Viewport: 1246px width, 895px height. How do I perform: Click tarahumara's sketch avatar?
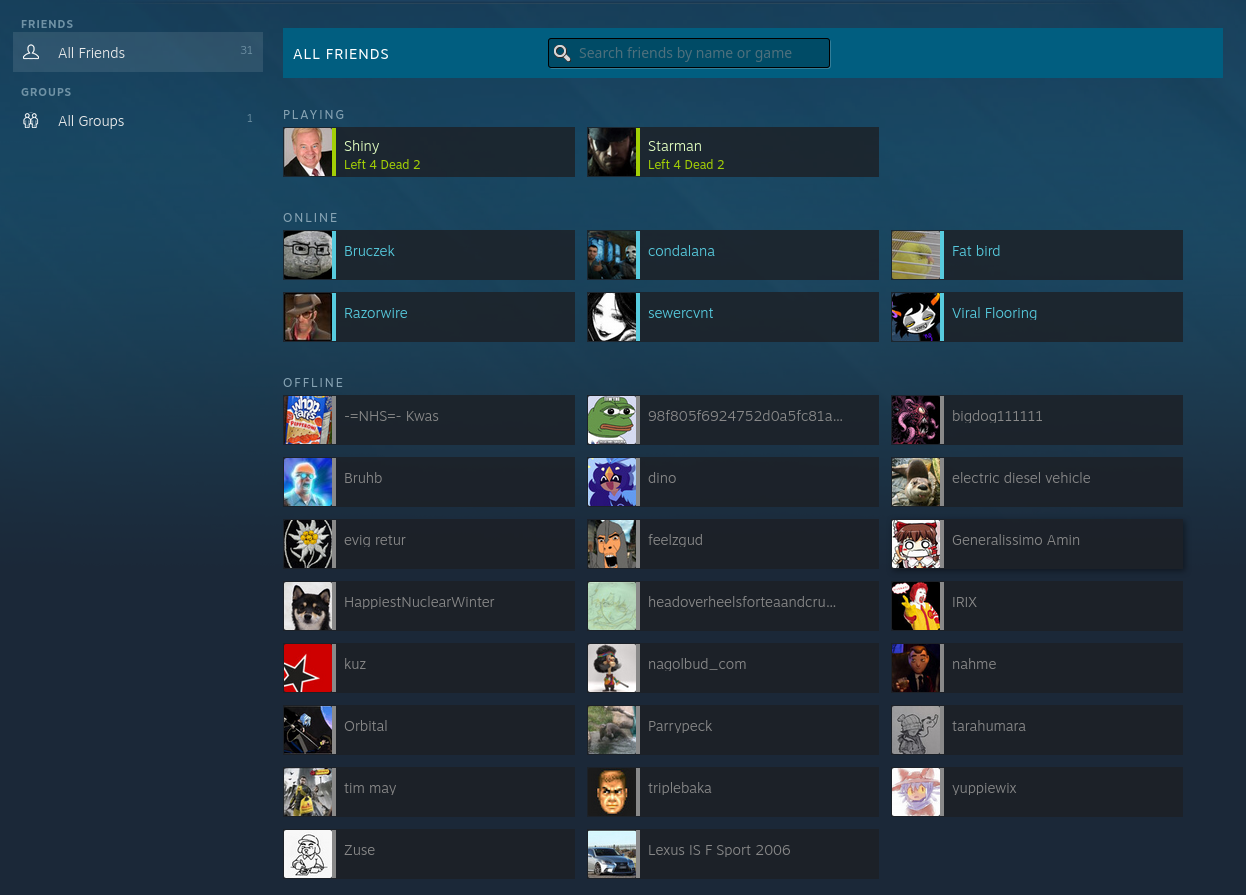click(916, 730)
